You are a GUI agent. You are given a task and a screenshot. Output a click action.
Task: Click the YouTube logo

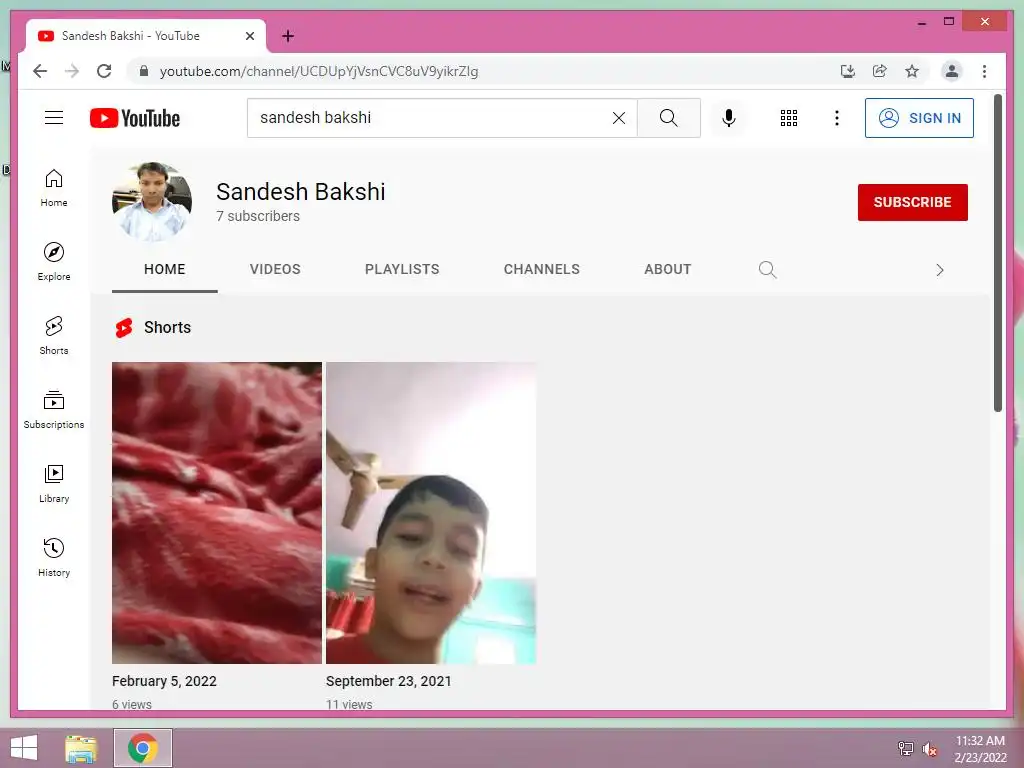pyautogui.click(x=135, y=118)
